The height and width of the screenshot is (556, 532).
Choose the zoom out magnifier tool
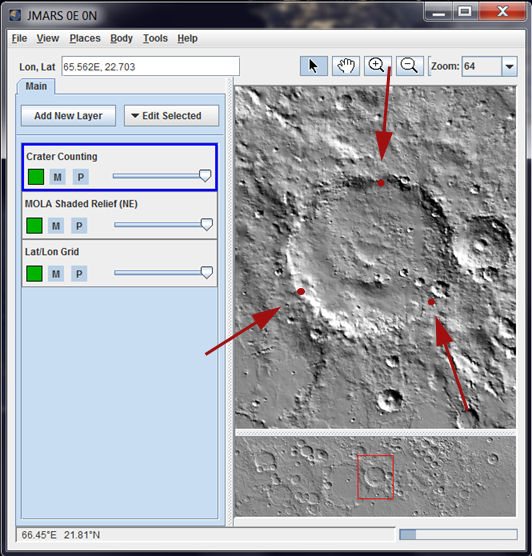tap(410, 66)
